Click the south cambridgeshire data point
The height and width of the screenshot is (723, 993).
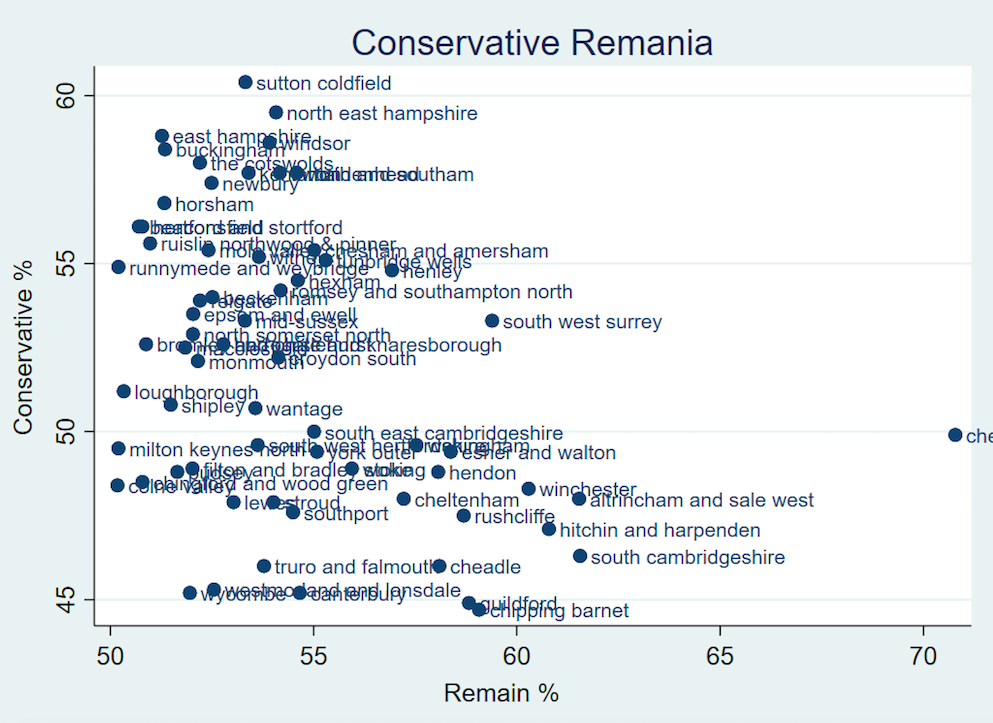580,556
